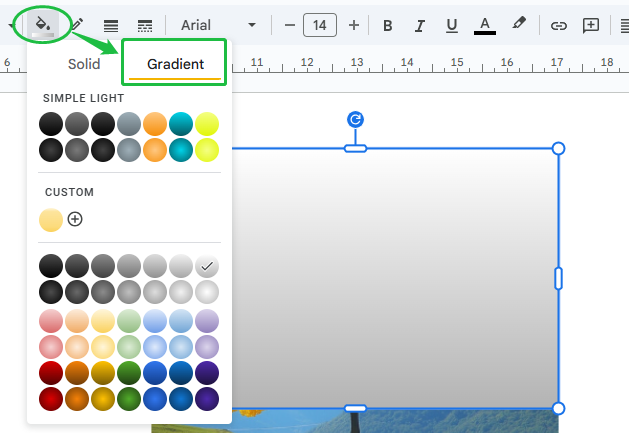The height and width of the screenshot is (433, 629).
Task: Click the top-right corner resize handle
Action: point(558,148)
